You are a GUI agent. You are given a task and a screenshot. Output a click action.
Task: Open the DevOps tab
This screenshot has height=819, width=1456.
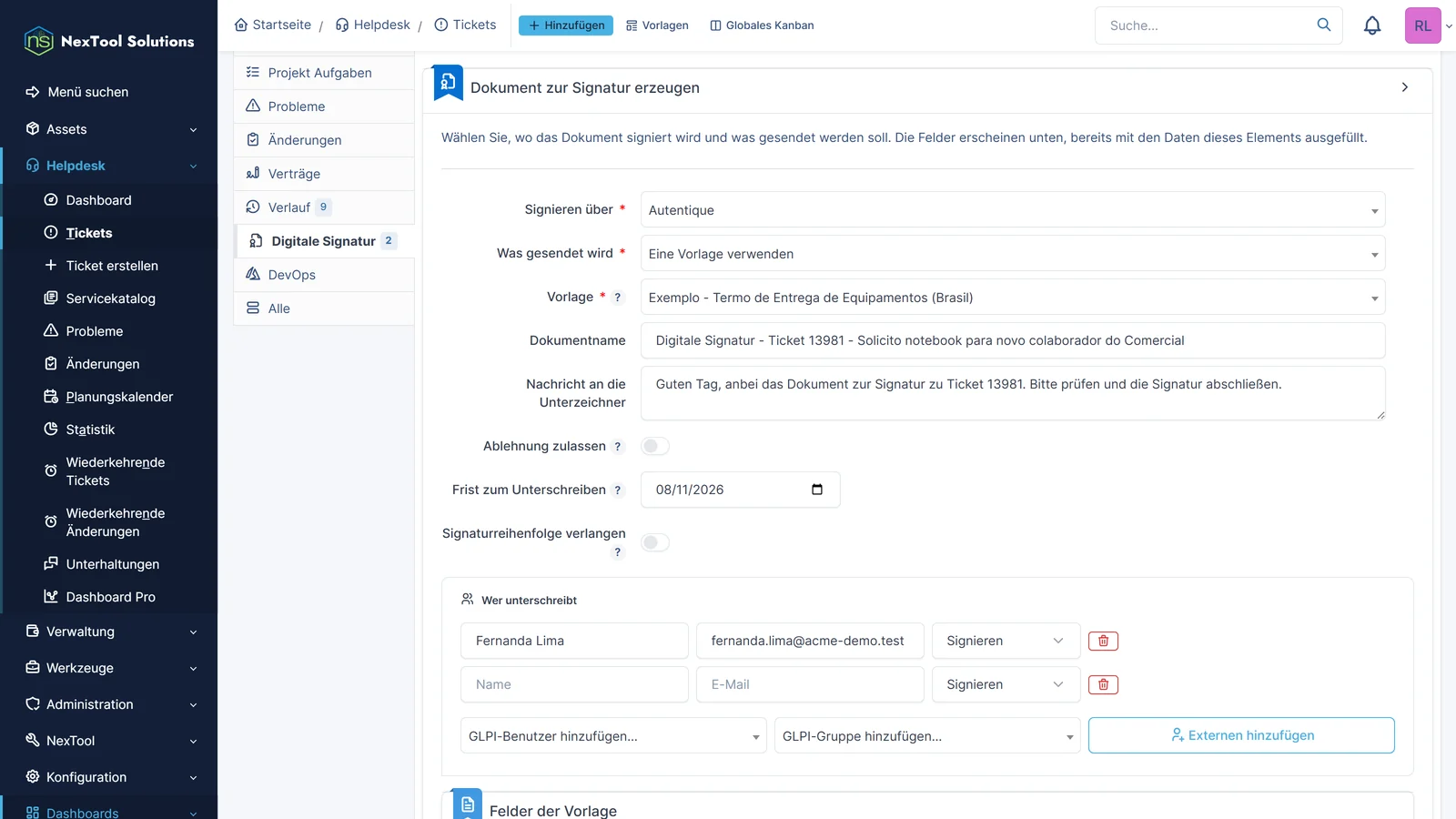click(x=324, y=275)
